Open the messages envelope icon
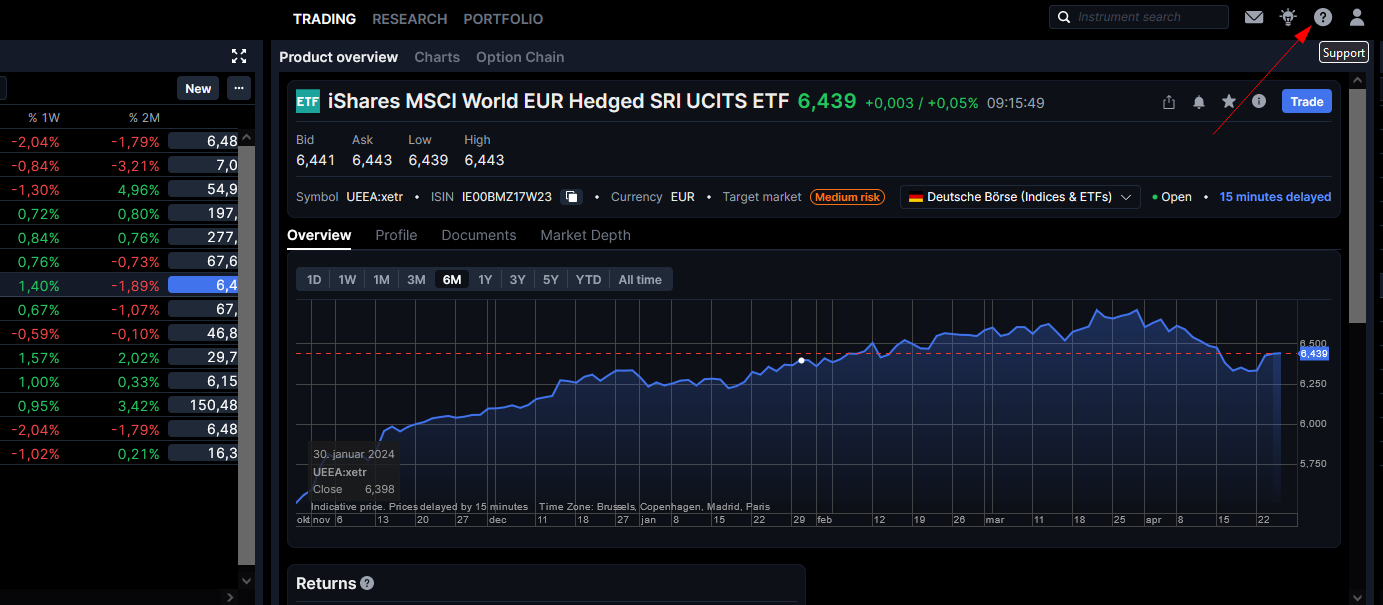The image size is (1383, 605). 1253,17
